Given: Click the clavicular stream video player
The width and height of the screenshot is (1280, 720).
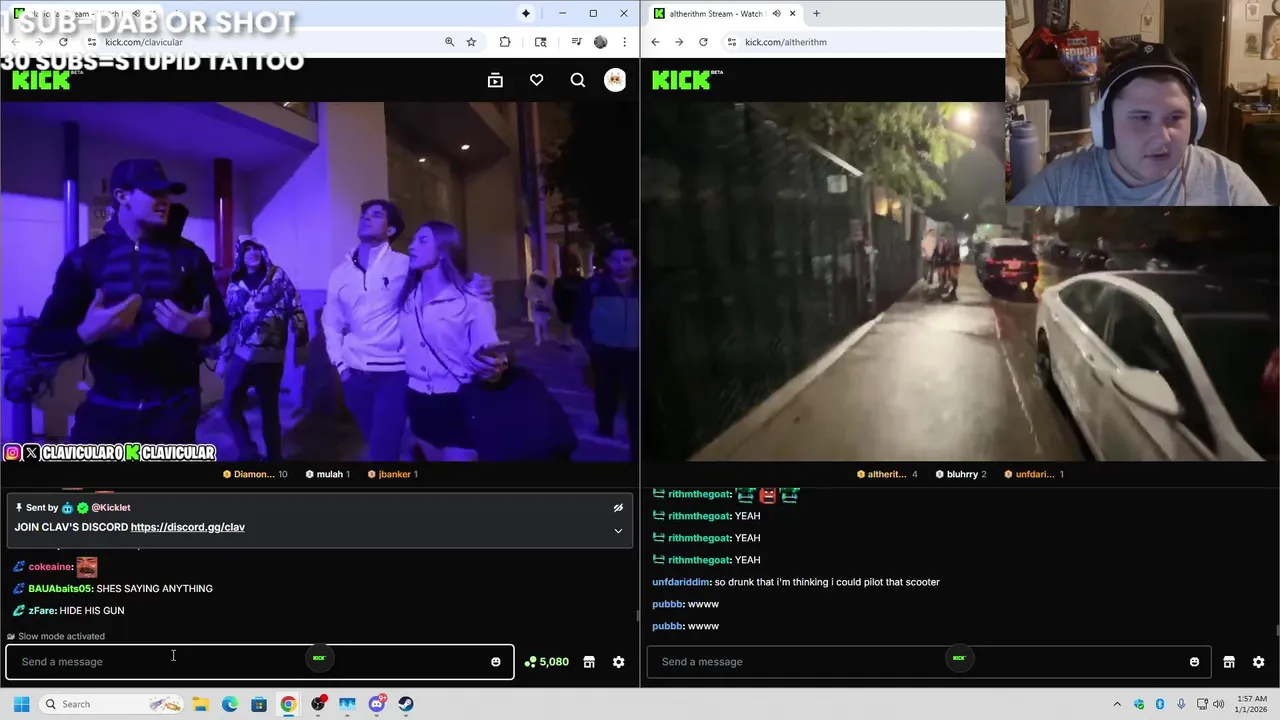Looking at the screenshot, I should click(319, 281).
